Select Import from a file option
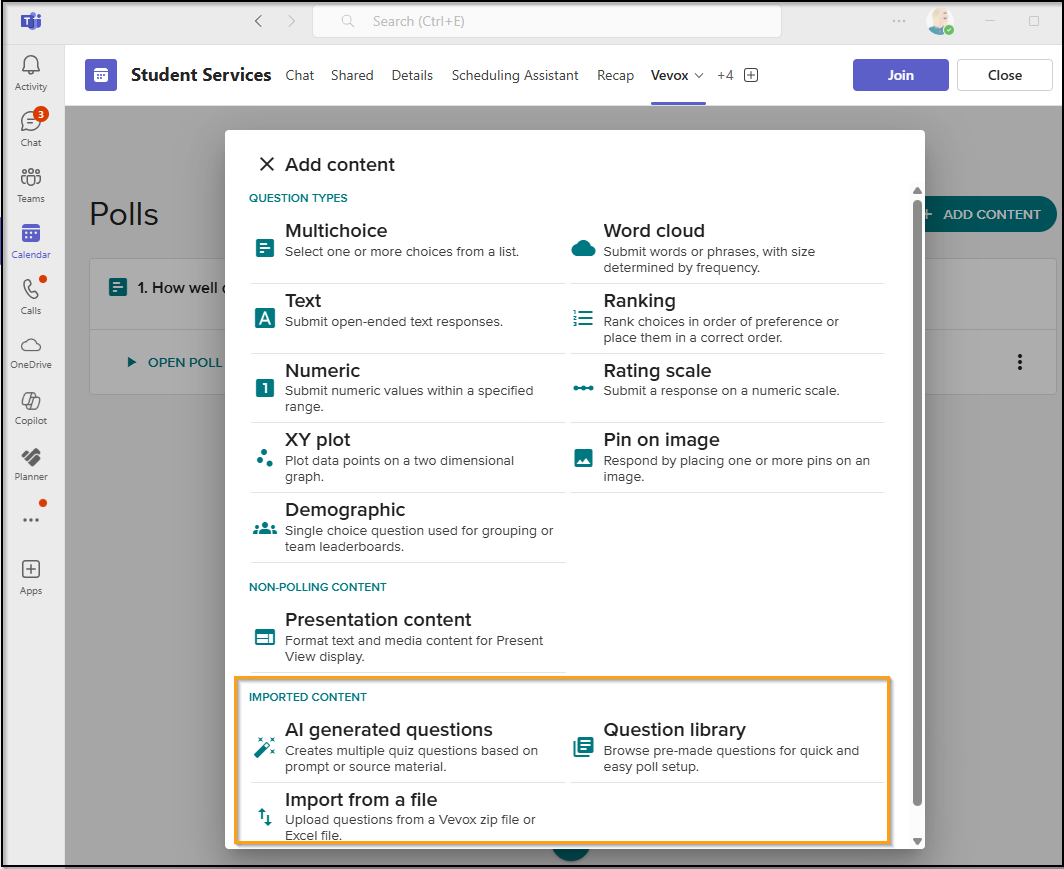The image size is (1064, 869). (408, 816)
